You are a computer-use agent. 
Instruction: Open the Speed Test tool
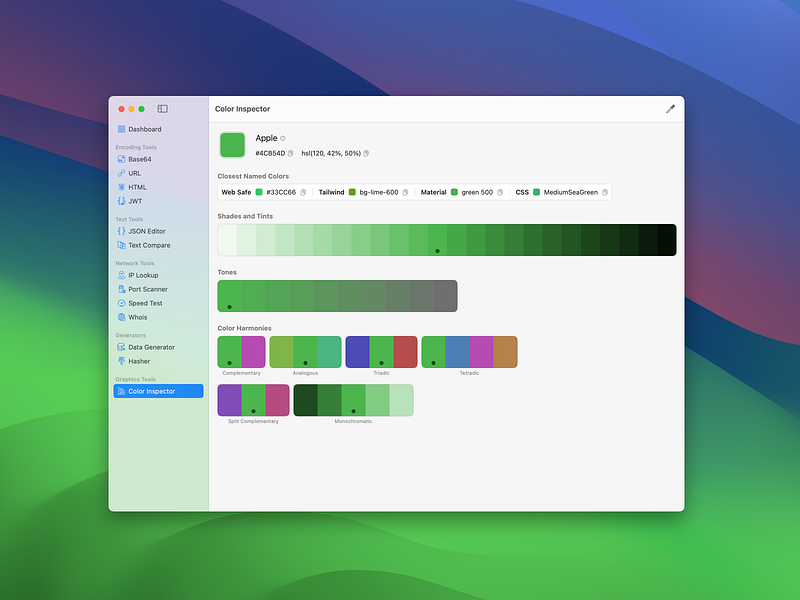(x=158, y=303)
